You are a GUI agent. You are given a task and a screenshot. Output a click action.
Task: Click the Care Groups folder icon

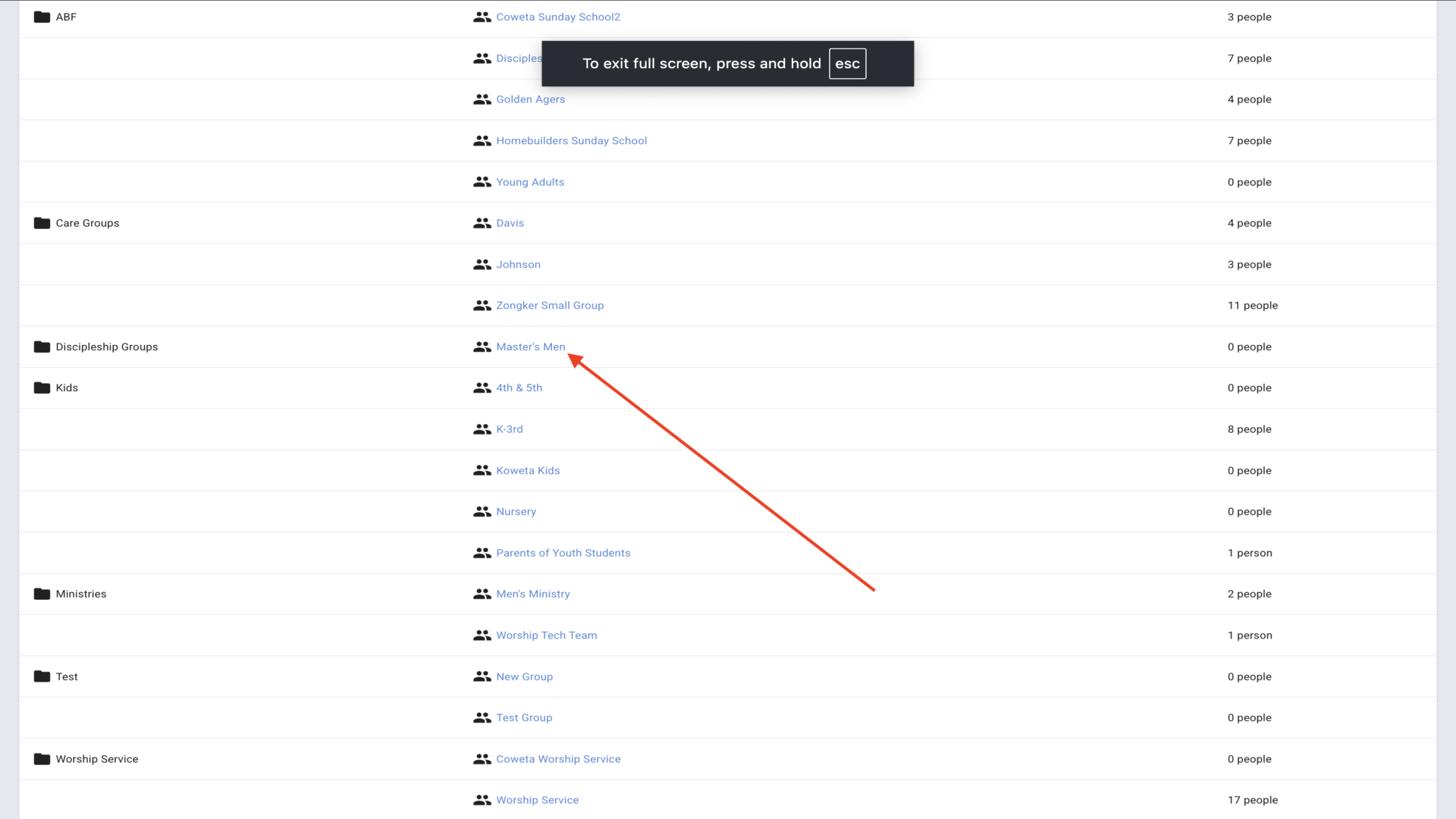pos(42,223)
